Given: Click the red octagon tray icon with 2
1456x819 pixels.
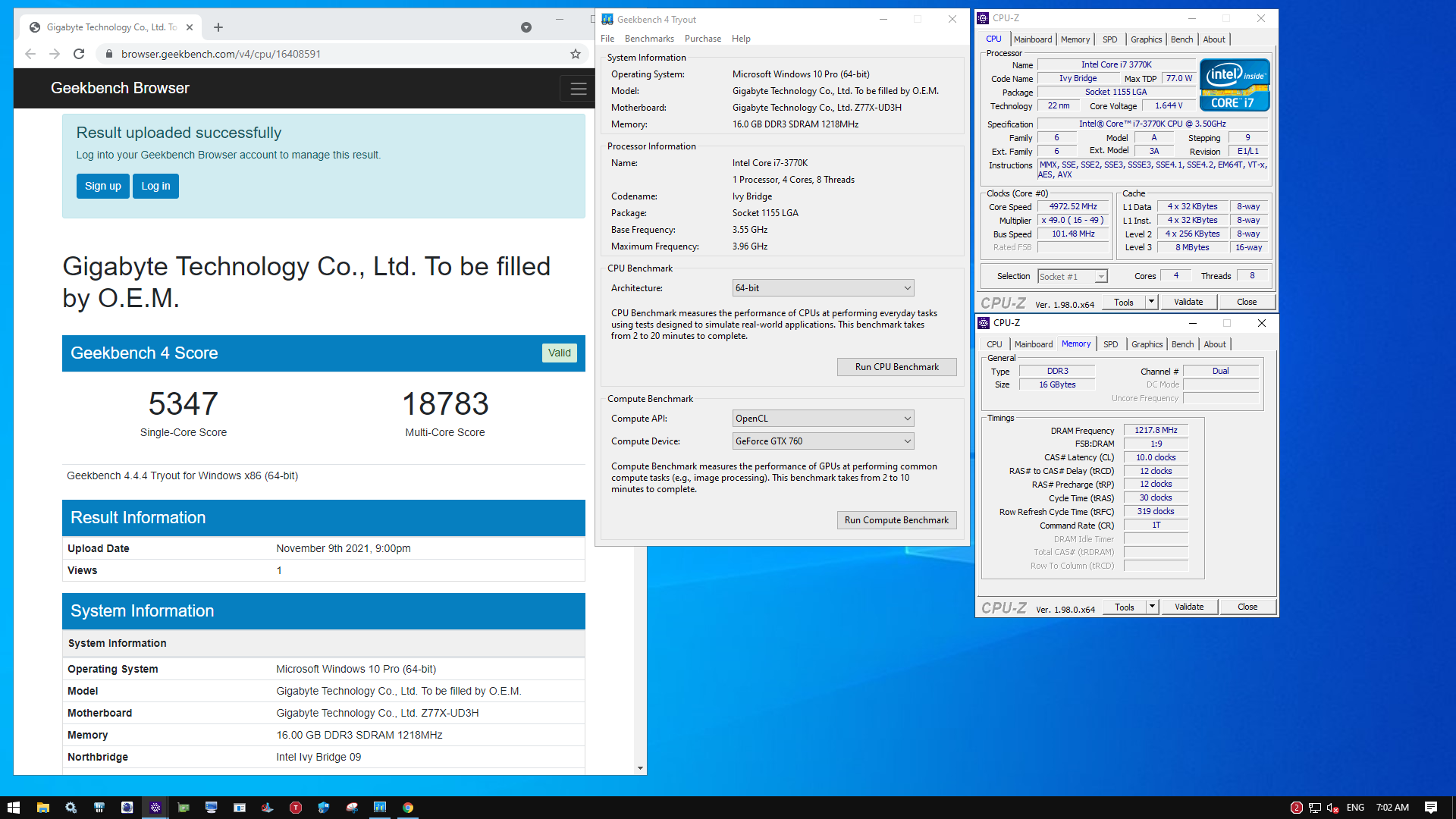Looking at the screenshot, I should click(x=1296, y=808).
